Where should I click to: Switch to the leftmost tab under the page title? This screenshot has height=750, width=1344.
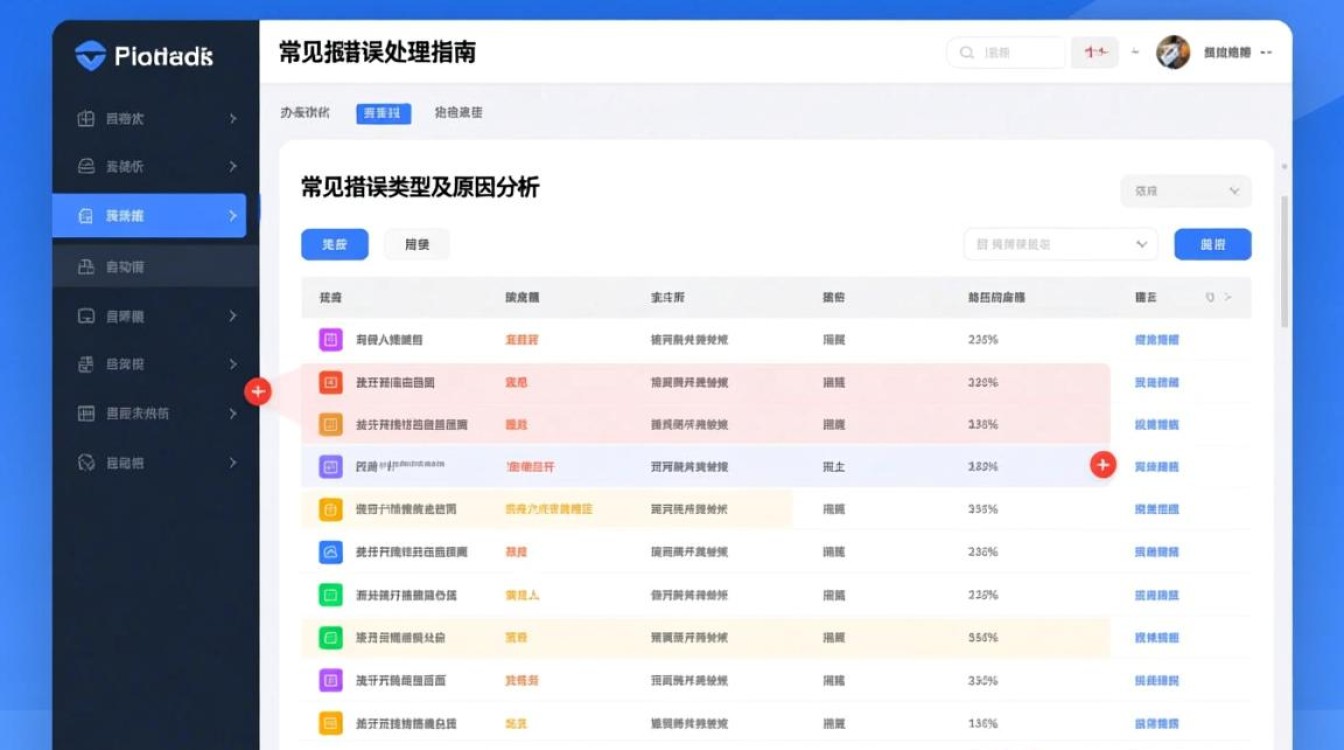(305, 113)
